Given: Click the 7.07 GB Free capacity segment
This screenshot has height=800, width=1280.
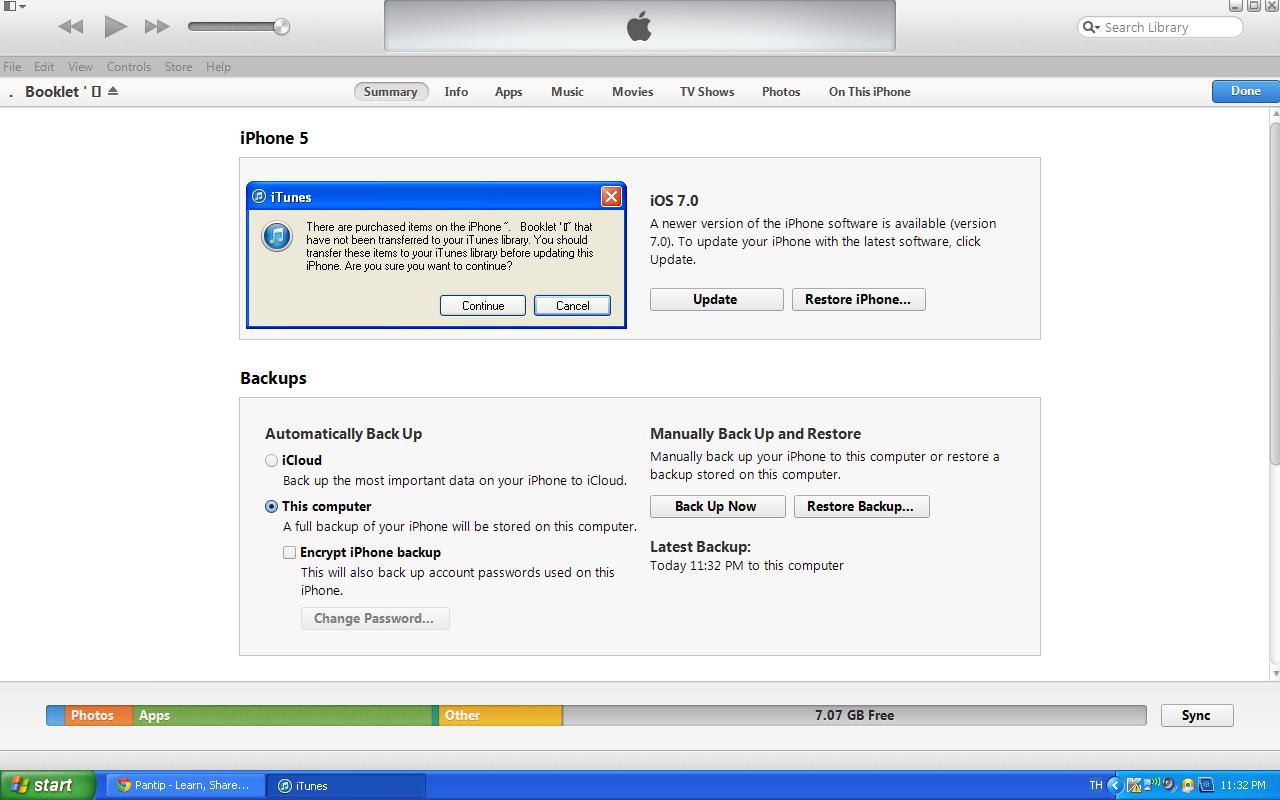Looking at the screenshot, I should [x=854, y=715].
